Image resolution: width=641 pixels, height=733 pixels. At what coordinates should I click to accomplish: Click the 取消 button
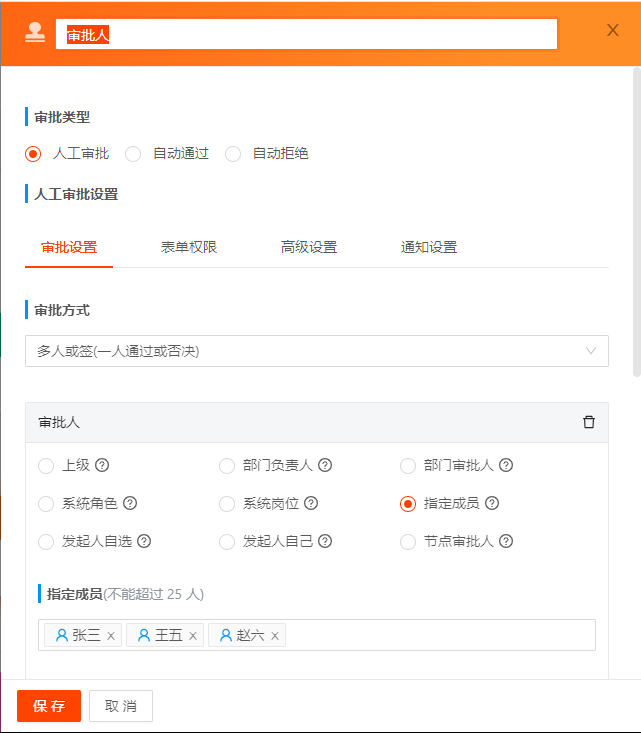[121, 706]
